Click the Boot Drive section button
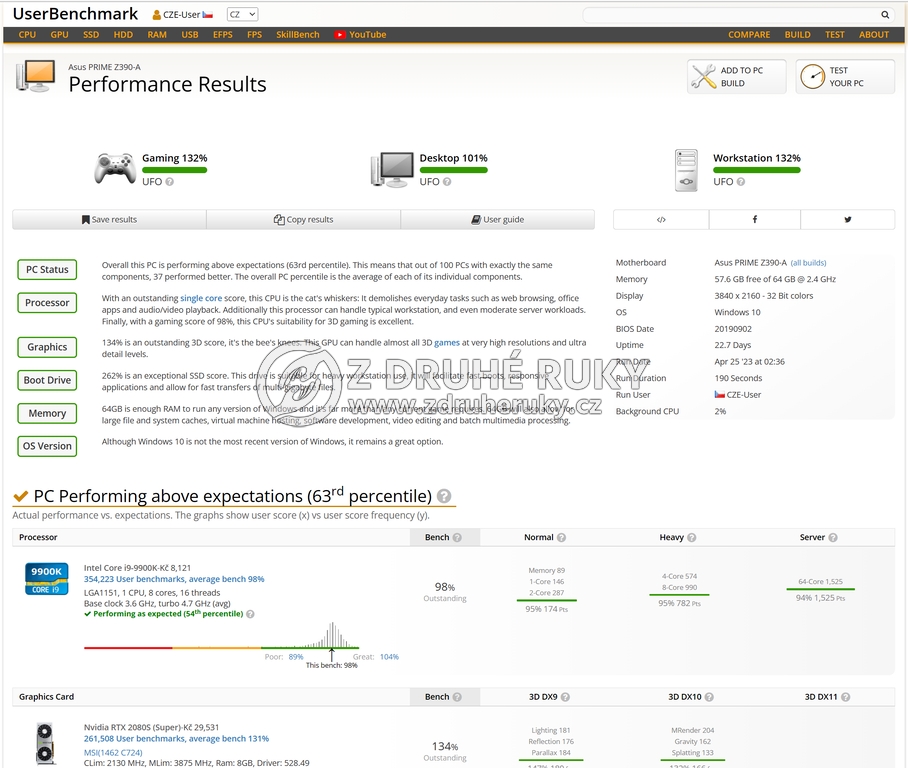The image size is (908, 768). pos(47,381)
